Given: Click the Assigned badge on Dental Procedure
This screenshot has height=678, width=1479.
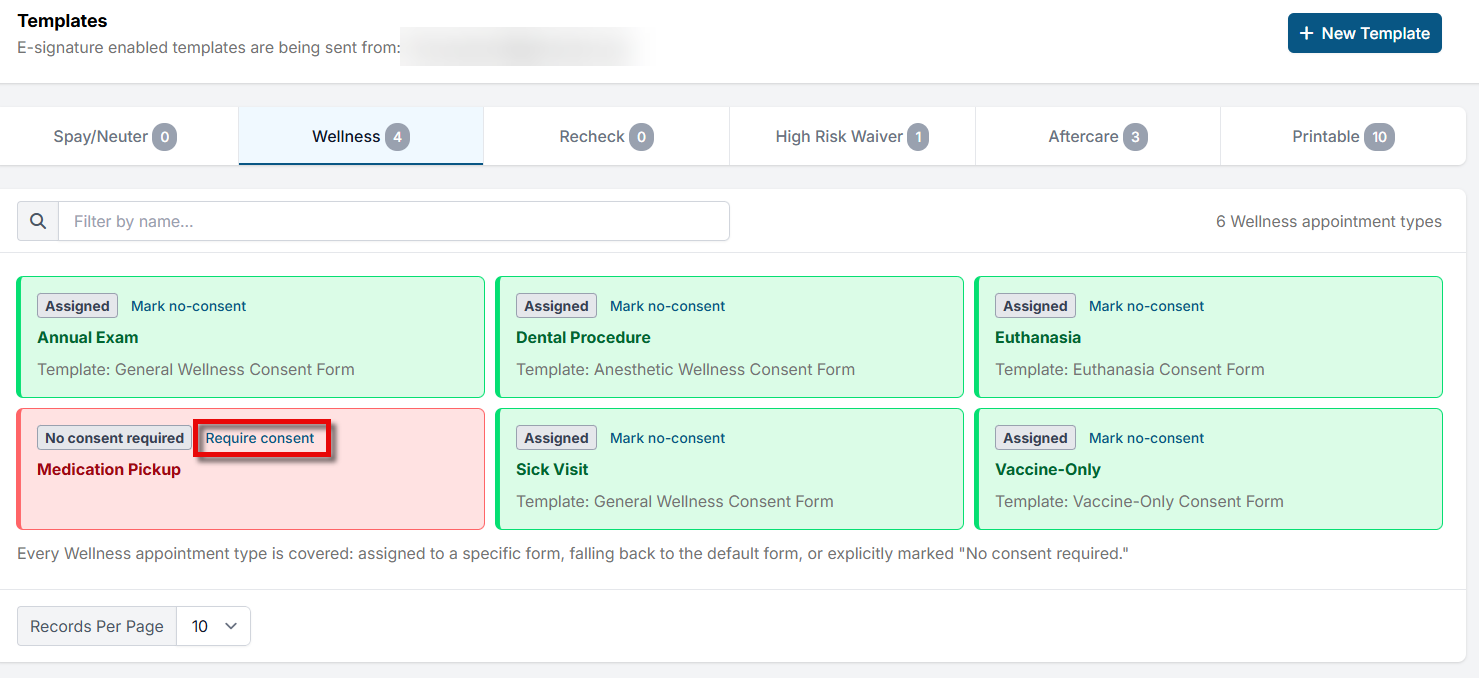Looking at the screenshot, I should (556, 306).
